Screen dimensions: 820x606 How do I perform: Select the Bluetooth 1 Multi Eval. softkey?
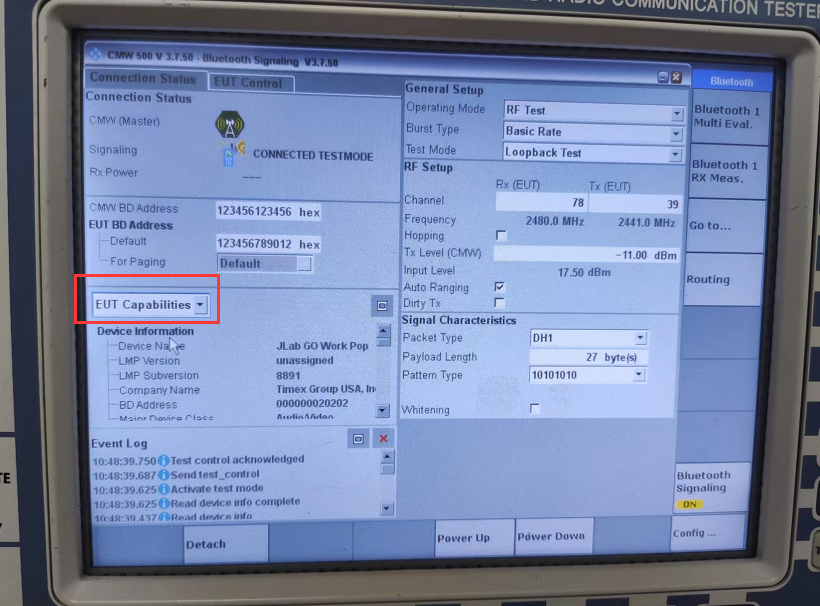pyautogui.click(x=729, y=117)
